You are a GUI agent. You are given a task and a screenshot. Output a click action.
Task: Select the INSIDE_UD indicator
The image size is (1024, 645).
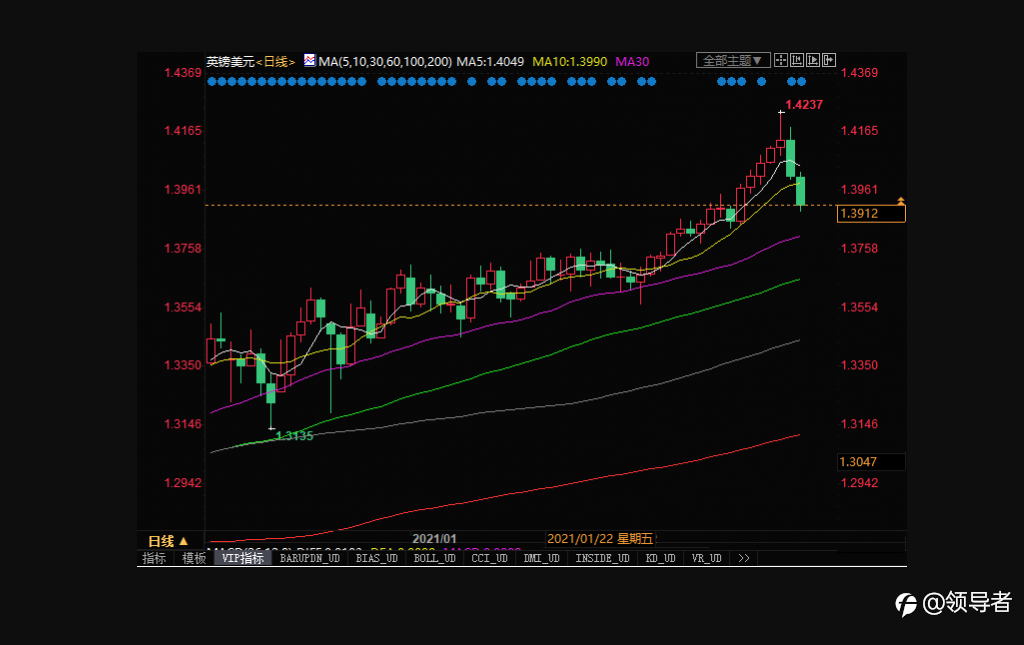(x=602, y=558)
